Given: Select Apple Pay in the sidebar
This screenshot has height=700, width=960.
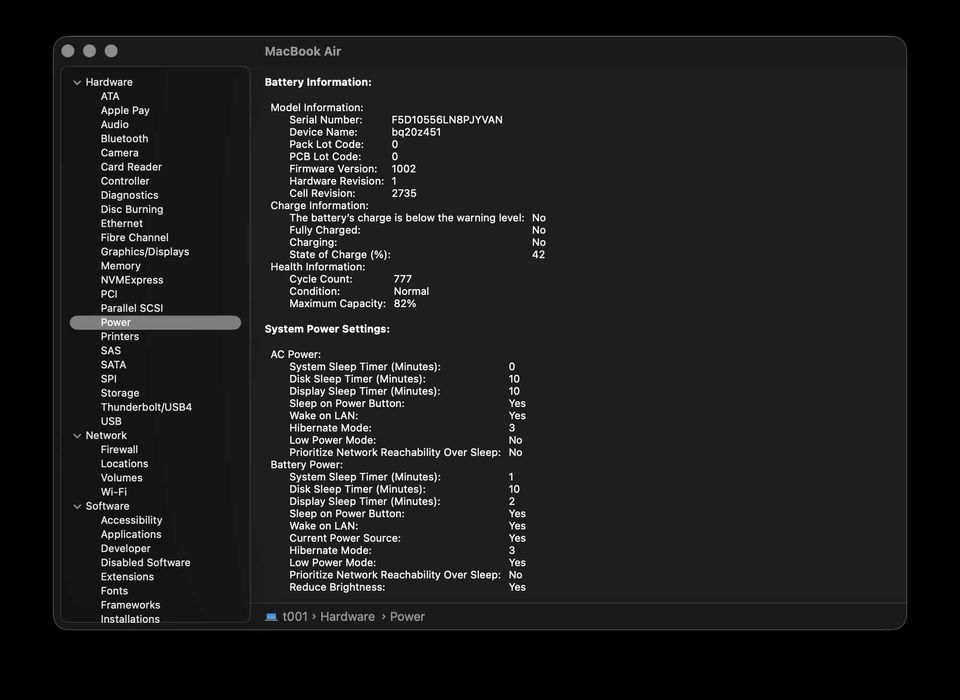Looking at the screenshot, I should tap(125, 110).
